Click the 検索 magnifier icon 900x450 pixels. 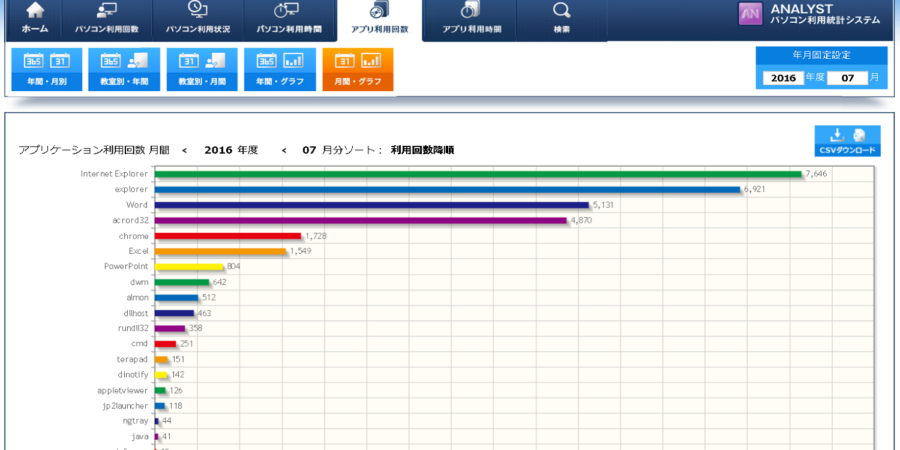[x=561, y=12]
